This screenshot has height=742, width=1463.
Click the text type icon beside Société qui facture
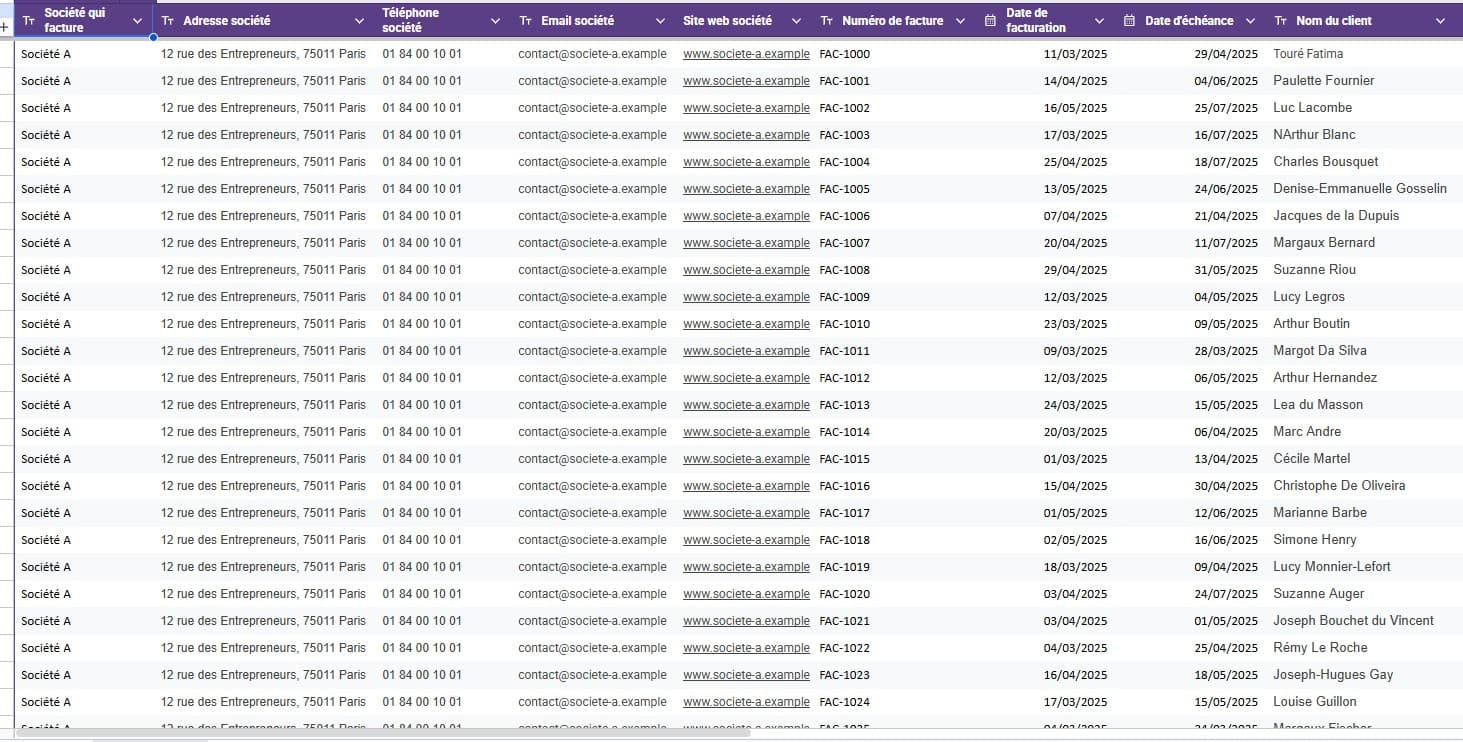pyautogui.click(x=29, y=21)
